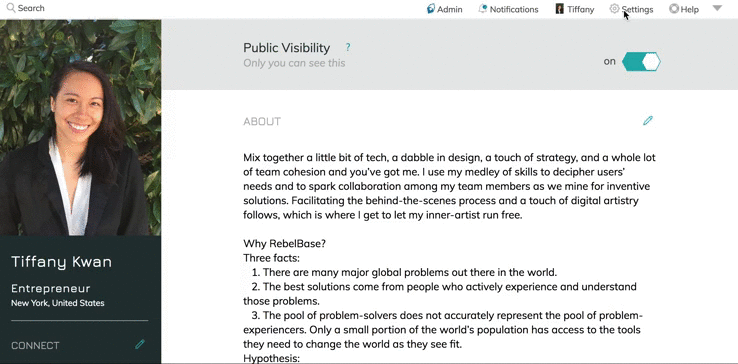
Task: Click the 'Hypothesis:' line
Action: [272, 358]
